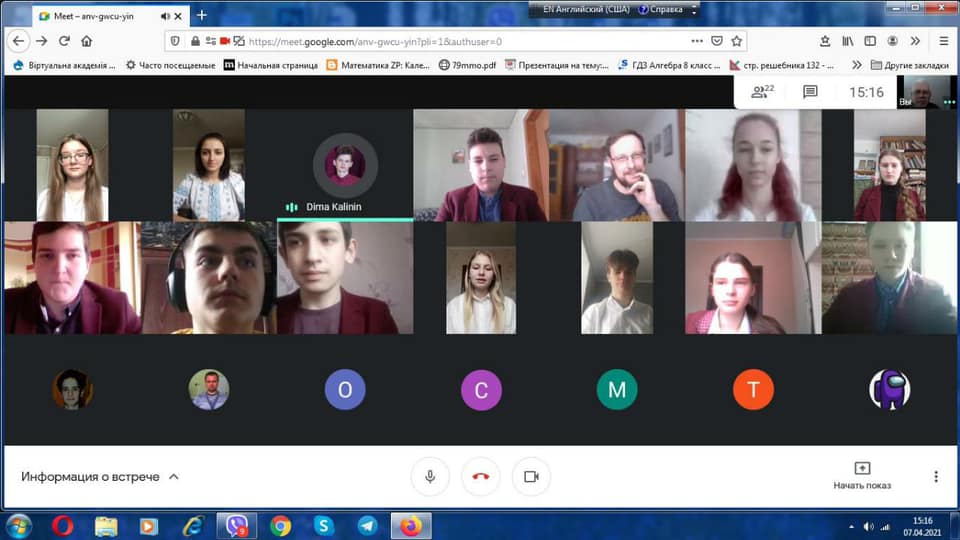This screenshot has height=540, width=960.
Task: Click Start presentation 'Начать показ'
Action: tap(862, 476)
